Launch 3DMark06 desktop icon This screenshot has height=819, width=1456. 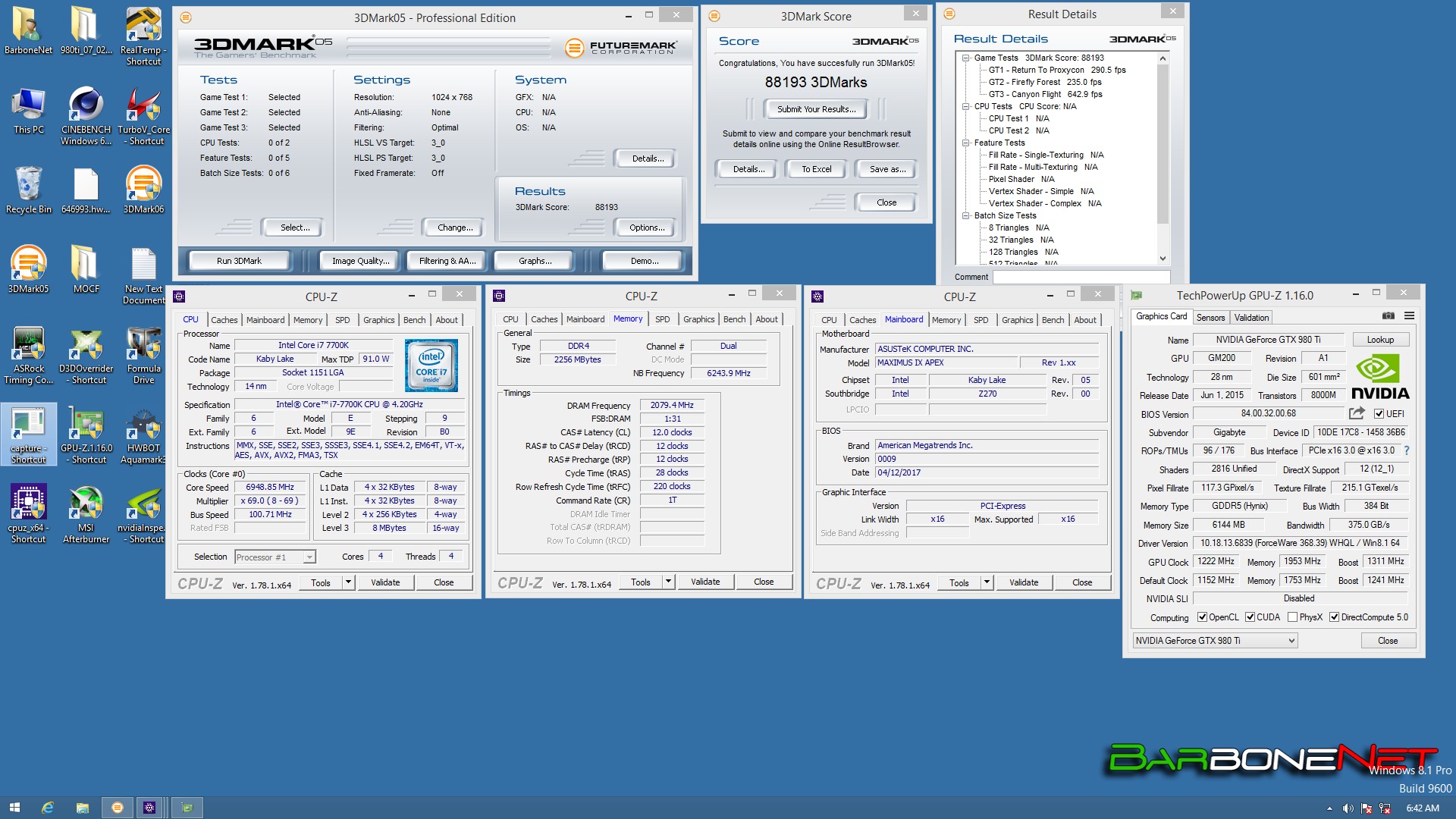(143, 190)
